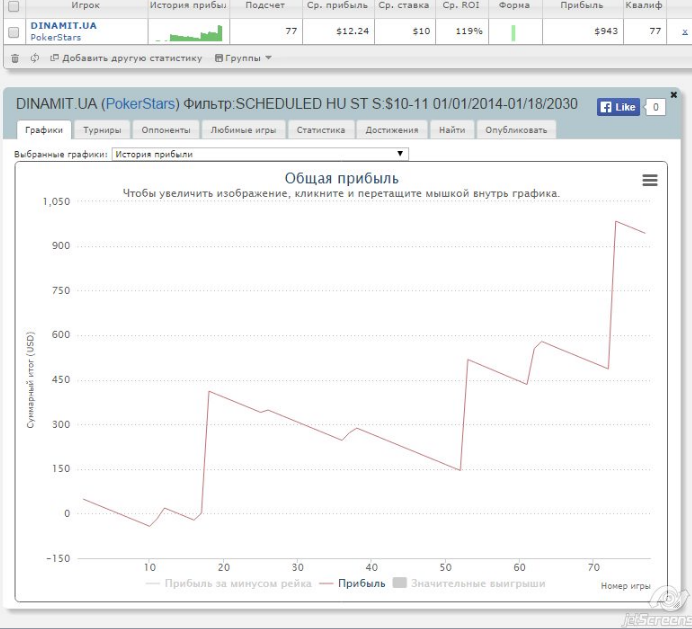Open the DINAMIT.UA player link
Viewport: 692px width, 629px height.
[x=64, y=25]
